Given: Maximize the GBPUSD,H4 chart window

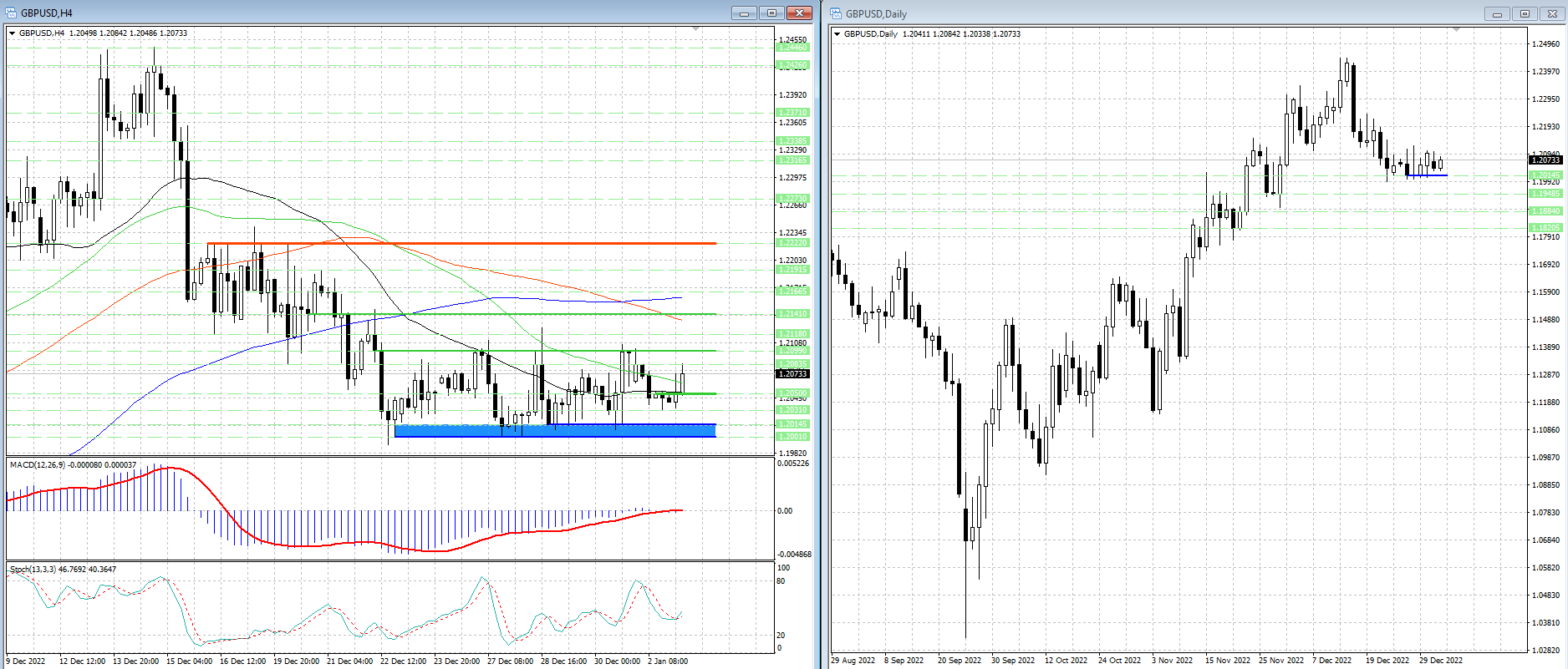Looking at the screenshot, I should 771,13.
